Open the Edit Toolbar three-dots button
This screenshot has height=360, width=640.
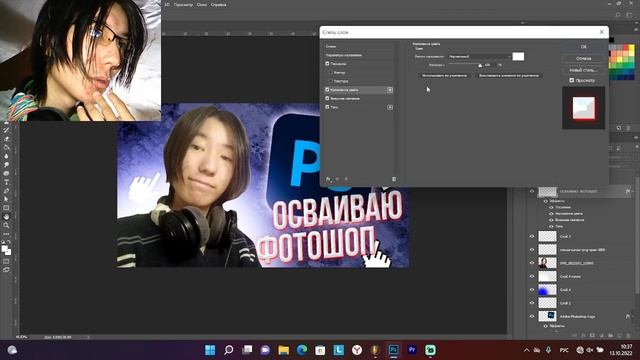6,234
